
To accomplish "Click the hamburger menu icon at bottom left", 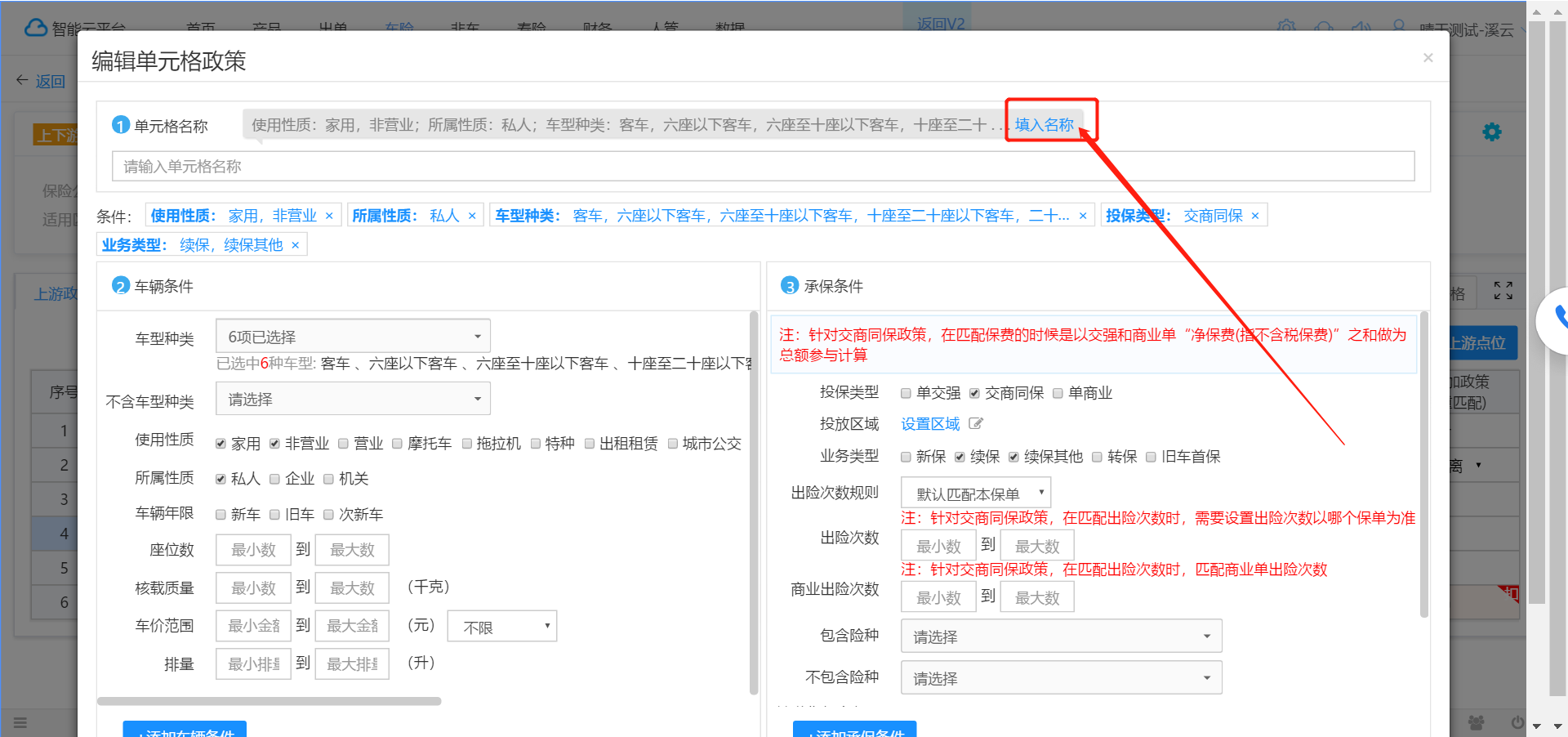I will (x=20, y=722).
